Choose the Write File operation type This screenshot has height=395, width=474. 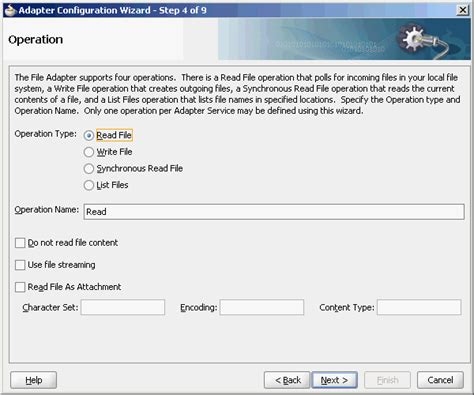[x=89, y=152]
